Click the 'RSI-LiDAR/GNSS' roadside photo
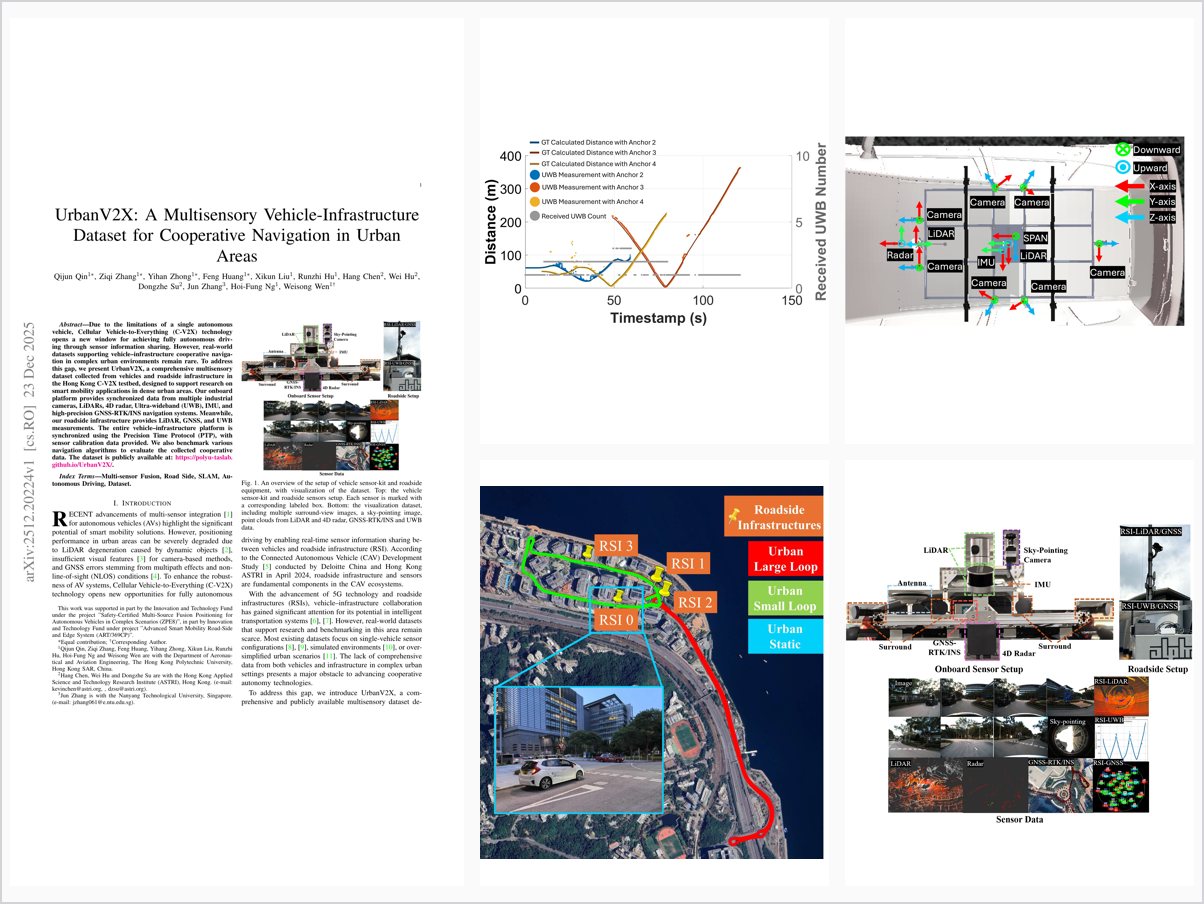 click(x=1155, y=562)
